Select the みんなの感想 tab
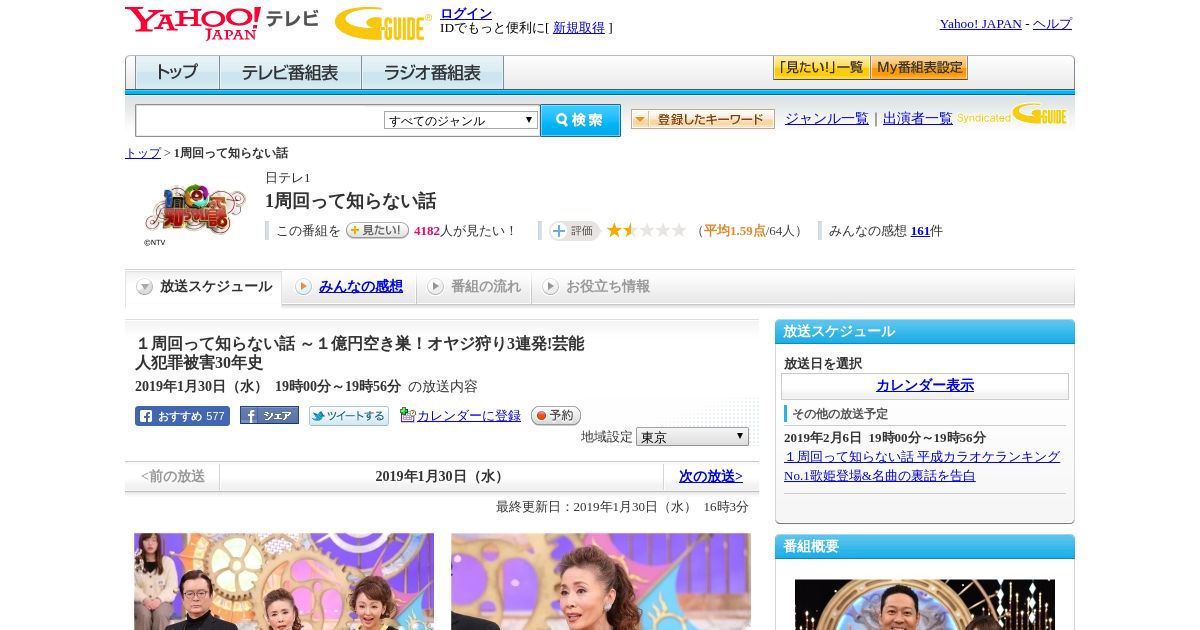This screenshot has width=1200, height=630. point(349,287)
